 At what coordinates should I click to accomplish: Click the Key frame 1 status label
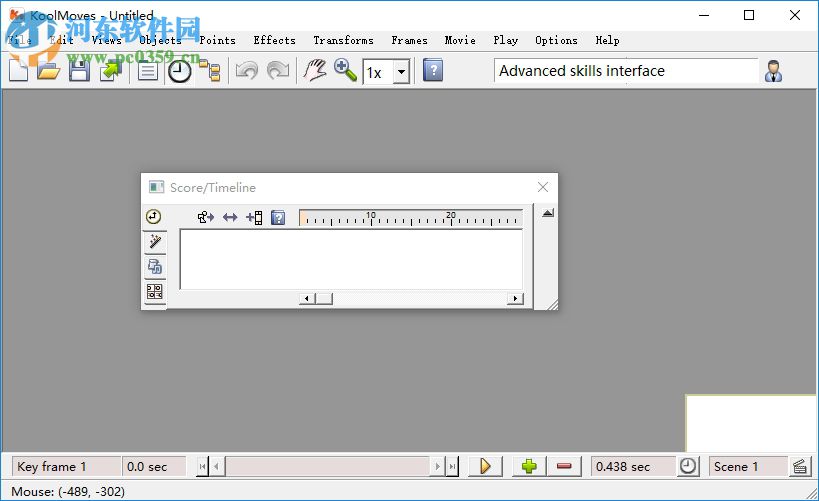[66, 467]
